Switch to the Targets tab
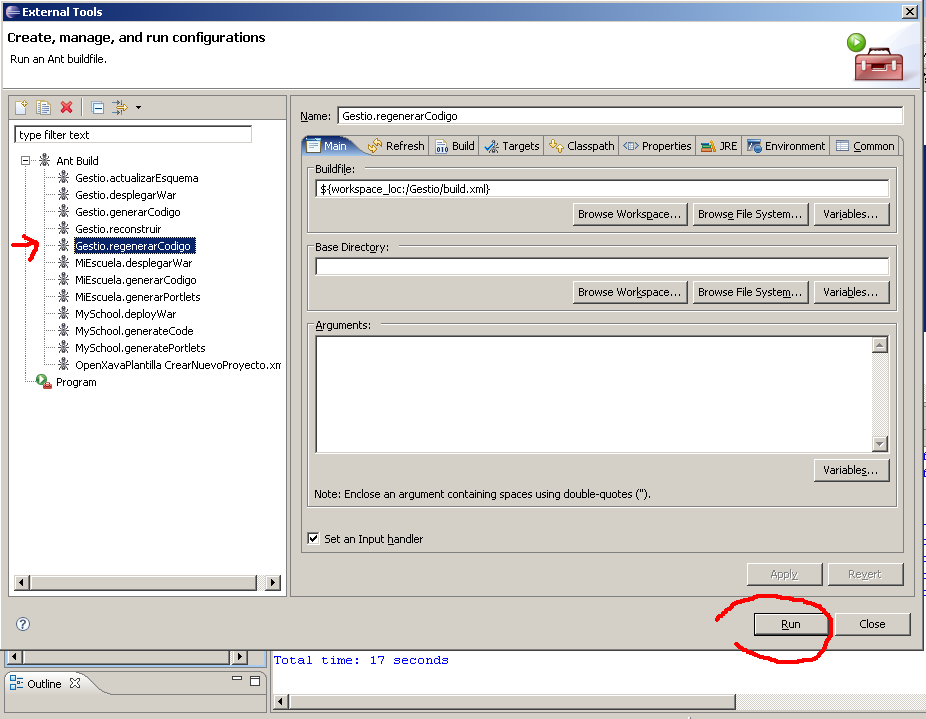 pos(511,146)
